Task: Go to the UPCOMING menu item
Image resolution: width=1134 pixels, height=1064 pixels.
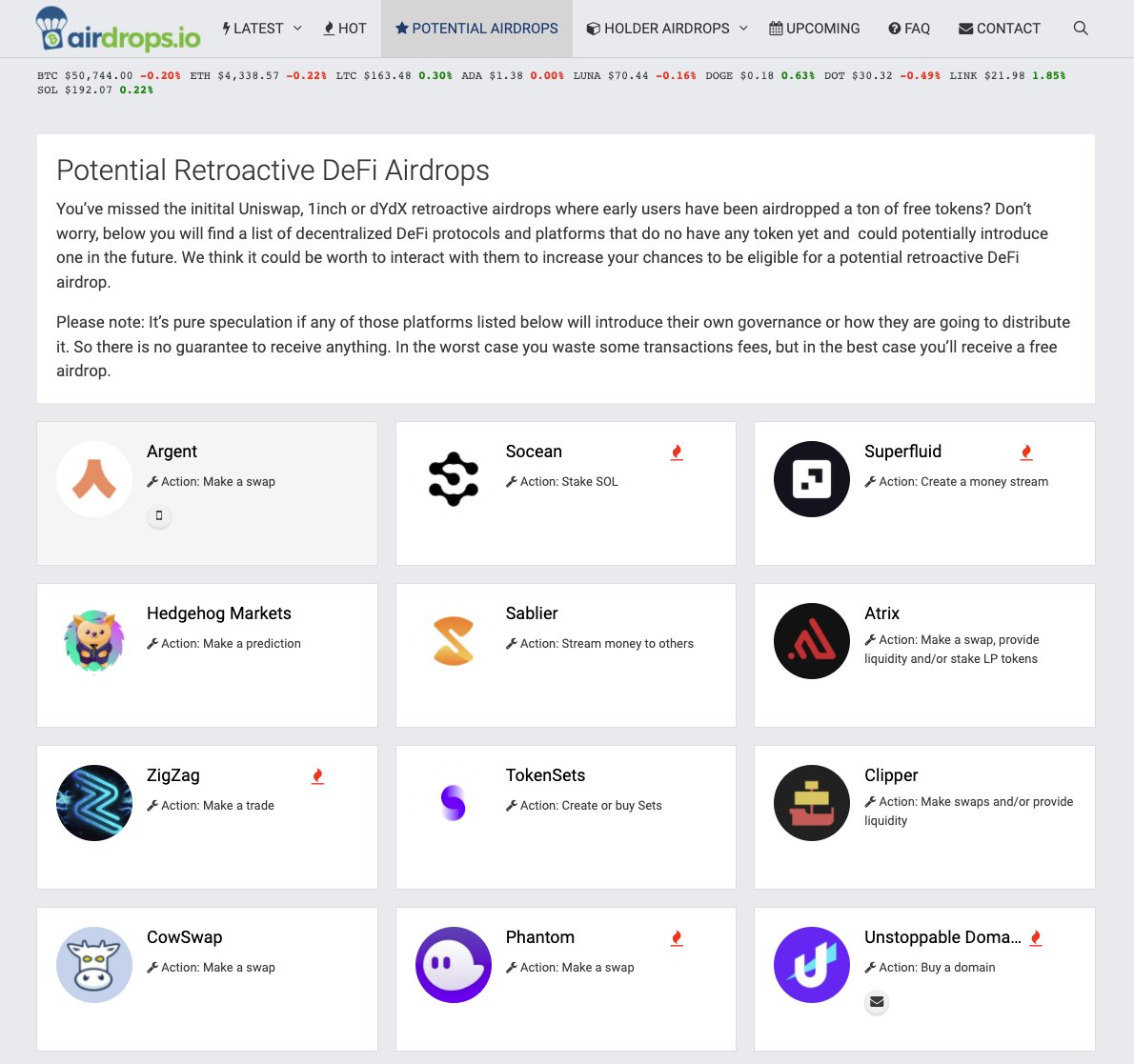Action: (815, 29)
